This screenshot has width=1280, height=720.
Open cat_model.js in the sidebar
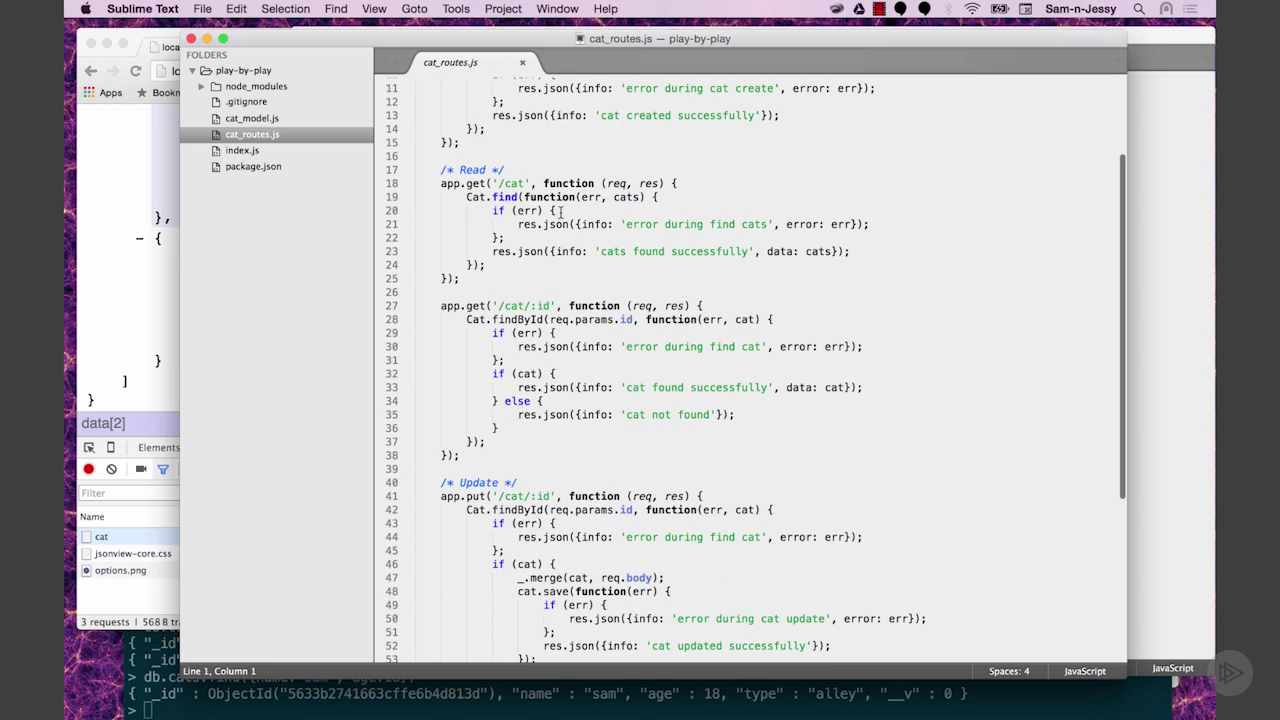coord(252,118)
